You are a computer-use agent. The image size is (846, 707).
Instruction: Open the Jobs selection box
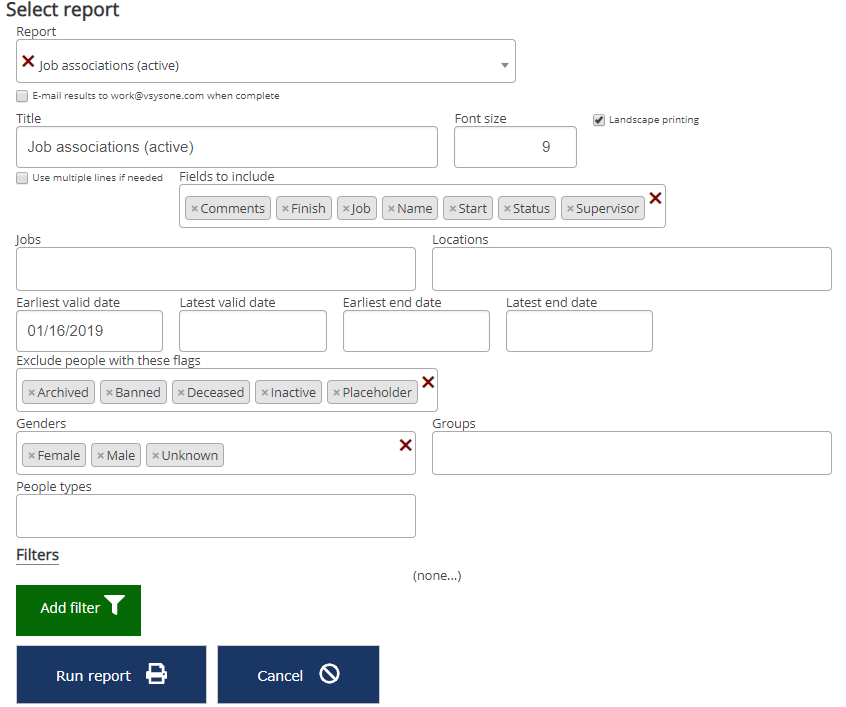[x=215, y=269]
